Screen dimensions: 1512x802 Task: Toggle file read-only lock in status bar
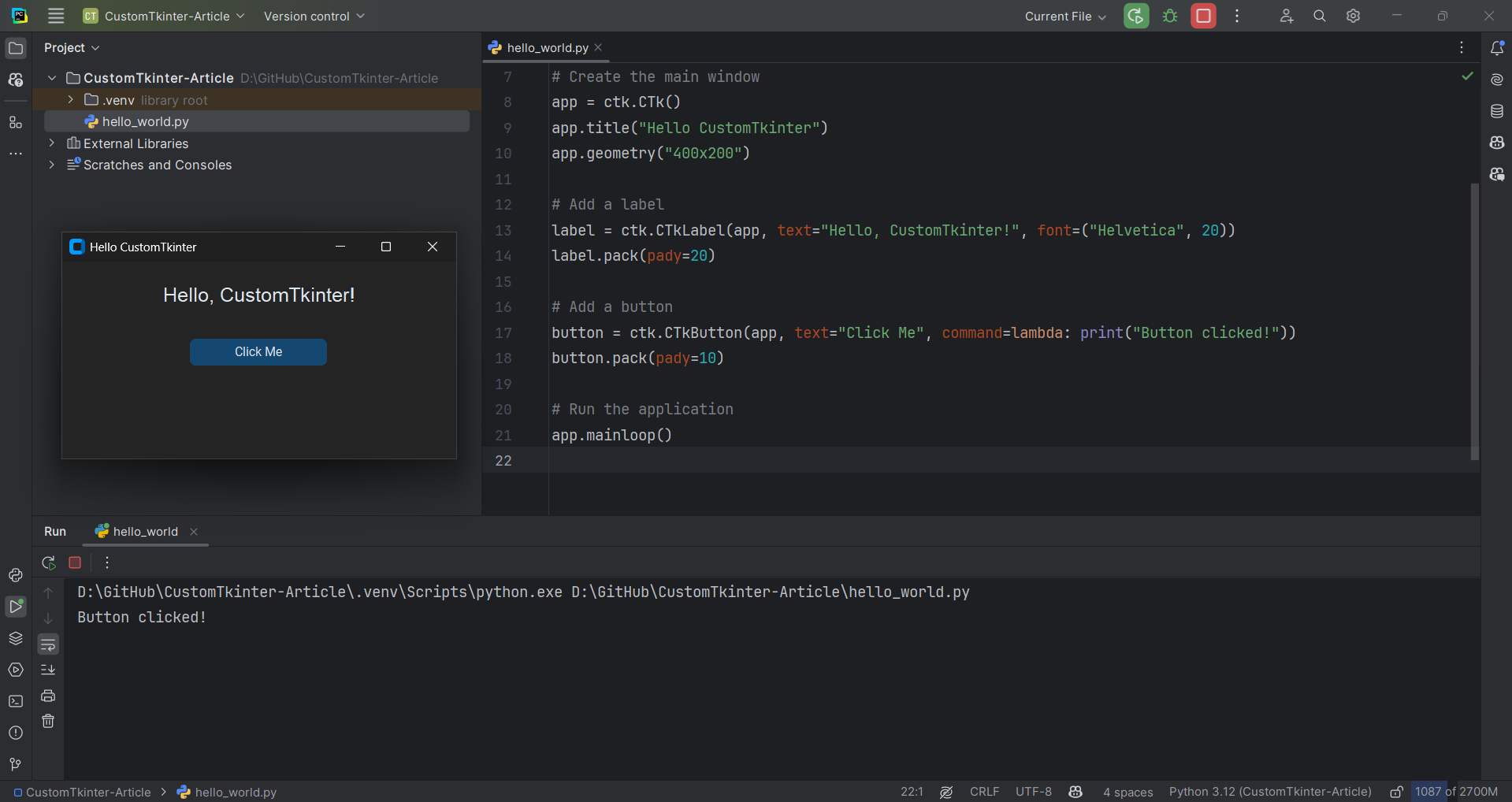click(1396, 792)
